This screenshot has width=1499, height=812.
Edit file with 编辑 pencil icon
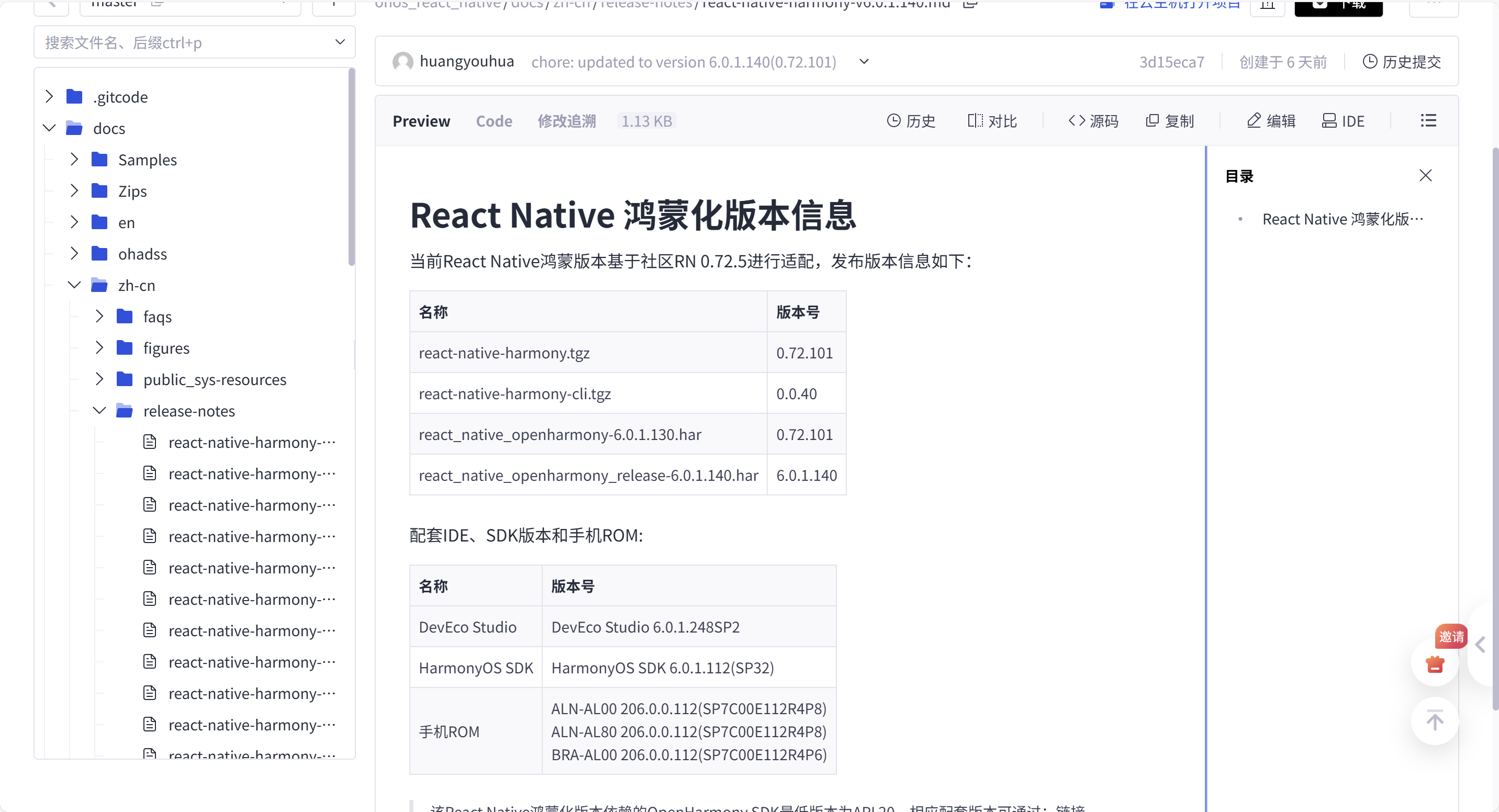coord(1254,120)
